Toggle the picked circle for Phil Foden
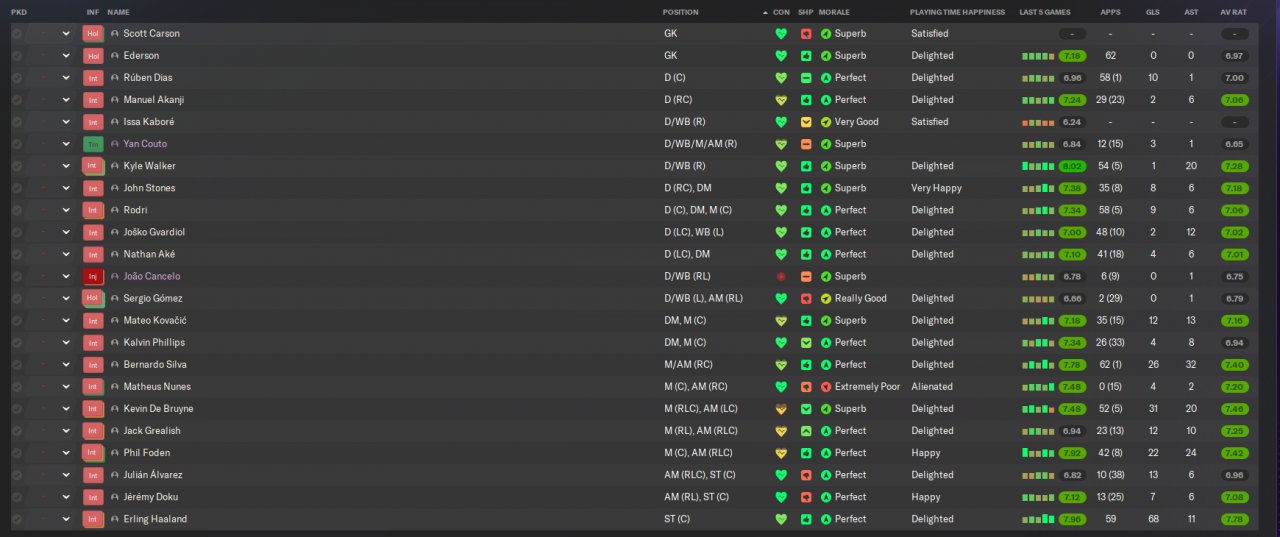 point(17,453)
